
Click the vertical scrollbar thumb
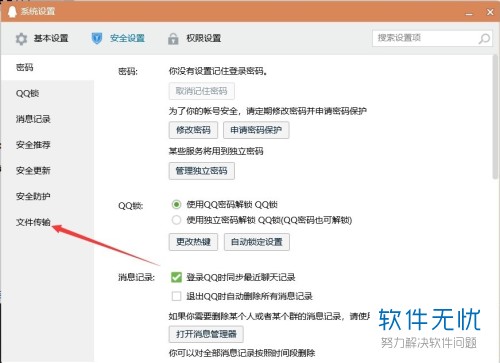495,117
